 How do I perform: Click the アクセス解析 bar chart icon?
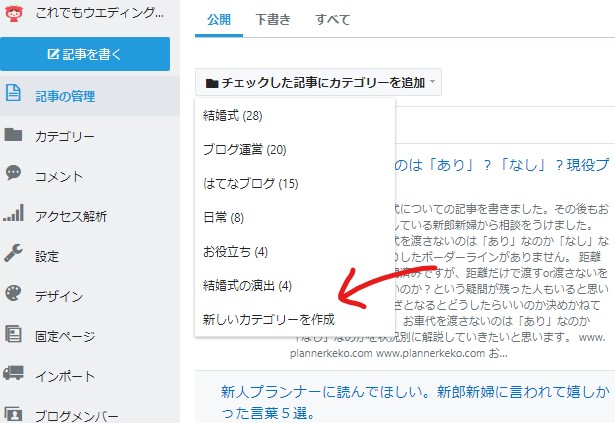tap(13, 213)
